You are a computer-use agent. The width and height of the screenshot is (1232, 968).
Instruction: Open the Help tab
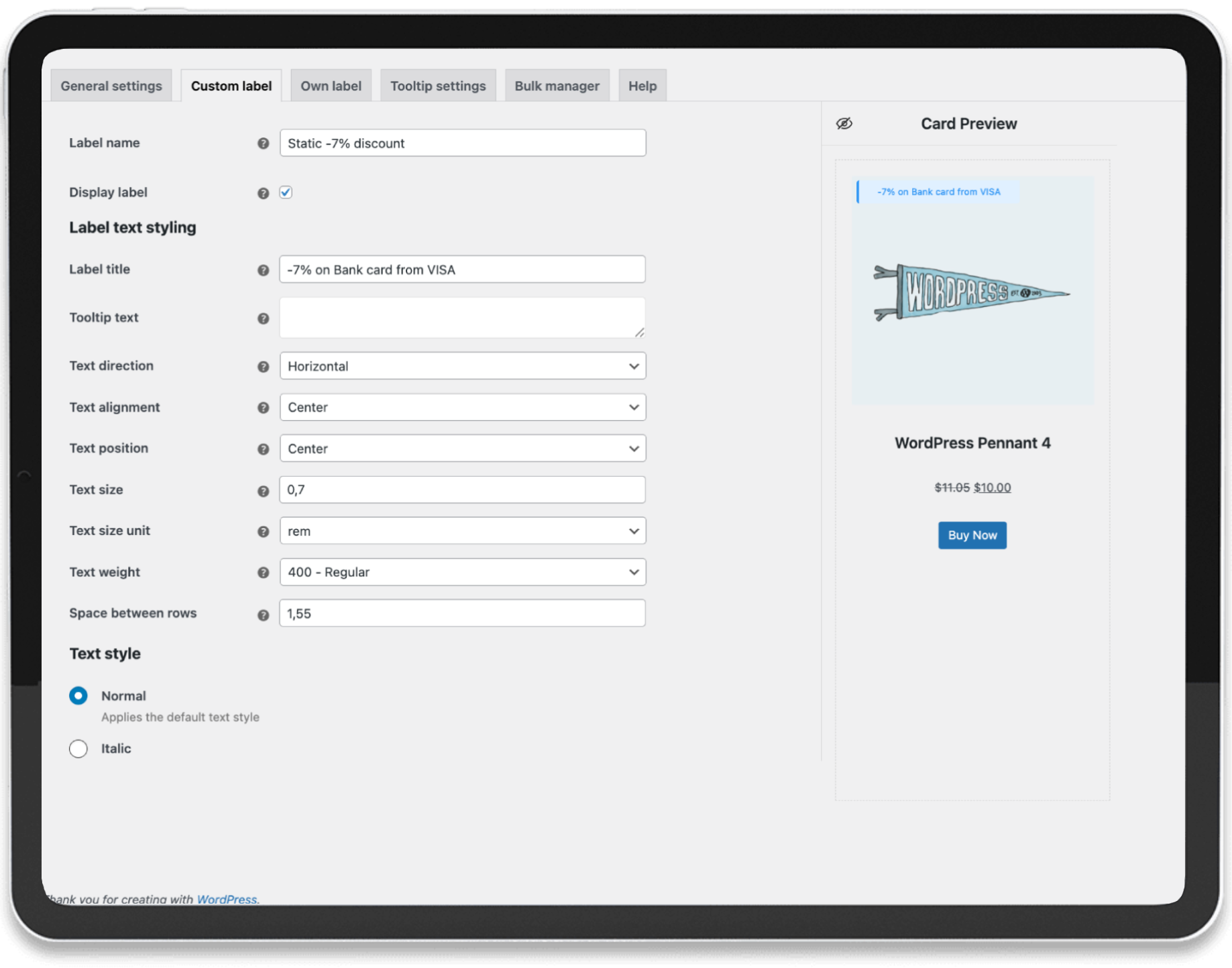pyautogui.click(x=642, y=86)
